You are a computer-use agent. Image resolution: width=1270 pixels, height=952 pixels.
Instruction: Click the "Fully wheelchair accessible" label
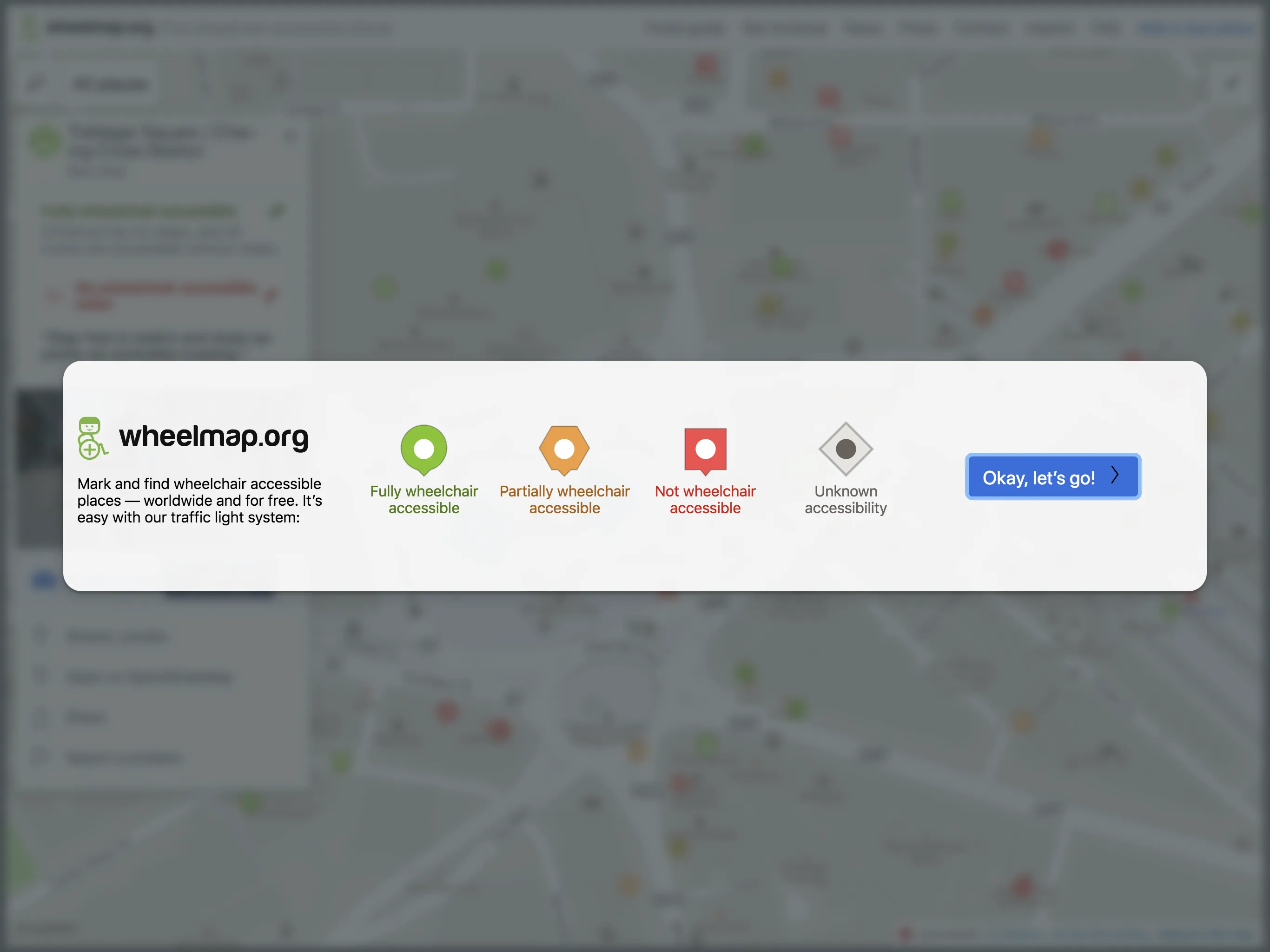423,500
